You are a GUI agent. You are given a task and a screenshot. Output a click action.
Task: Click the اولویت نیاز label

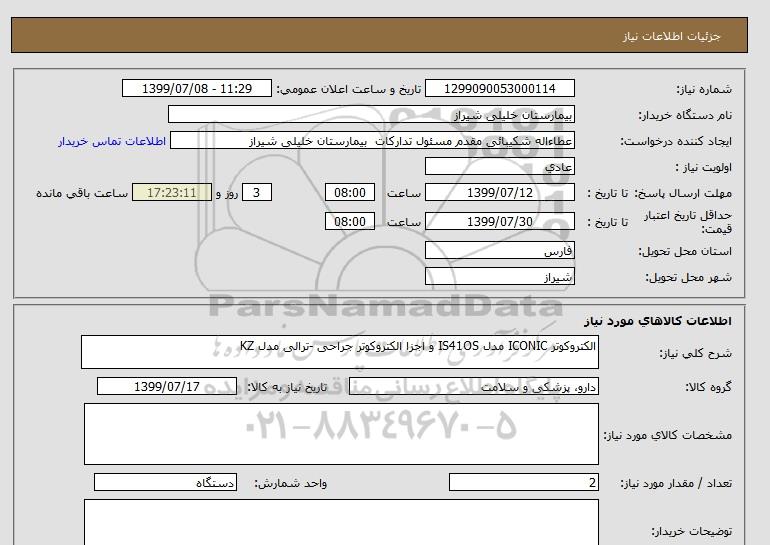point(704,167)
